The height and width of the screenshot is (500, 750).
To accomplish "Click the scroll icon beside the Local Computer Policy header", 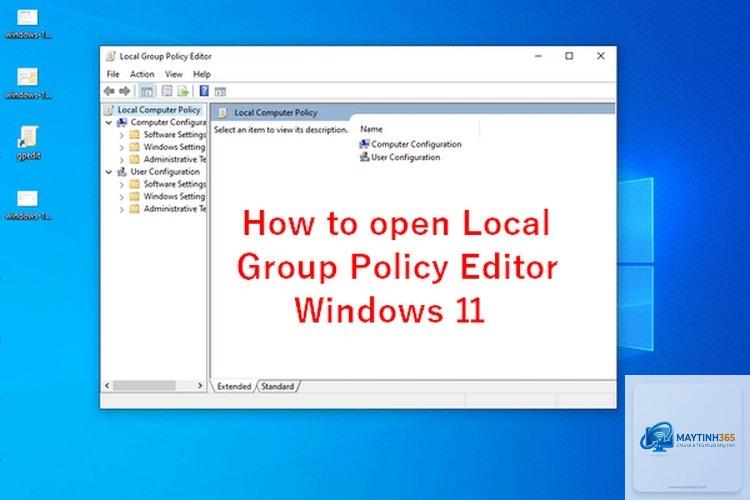I will (x=222, y=113).
